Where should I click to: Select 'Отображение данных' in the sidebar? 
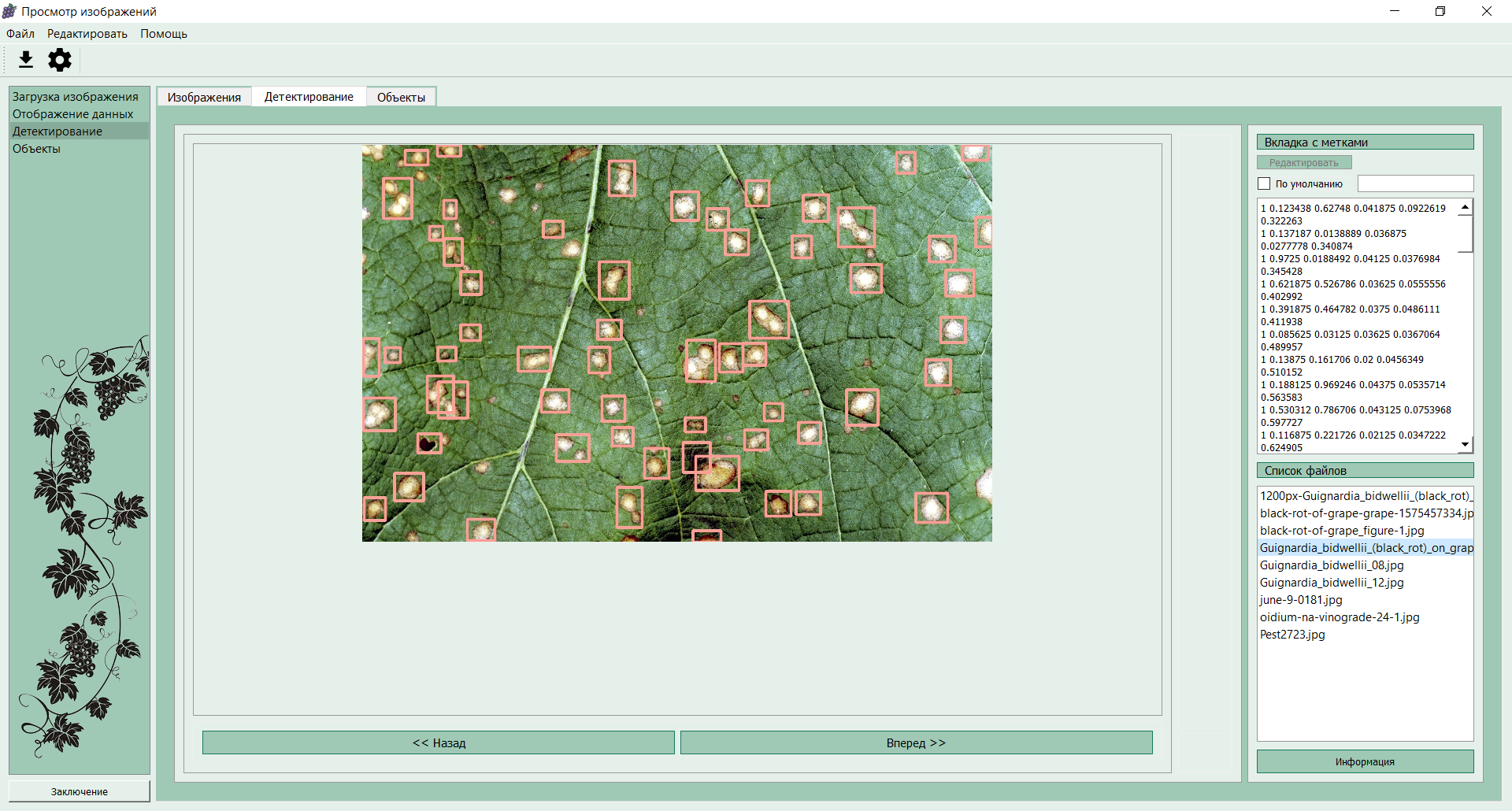tap(73, 114)
